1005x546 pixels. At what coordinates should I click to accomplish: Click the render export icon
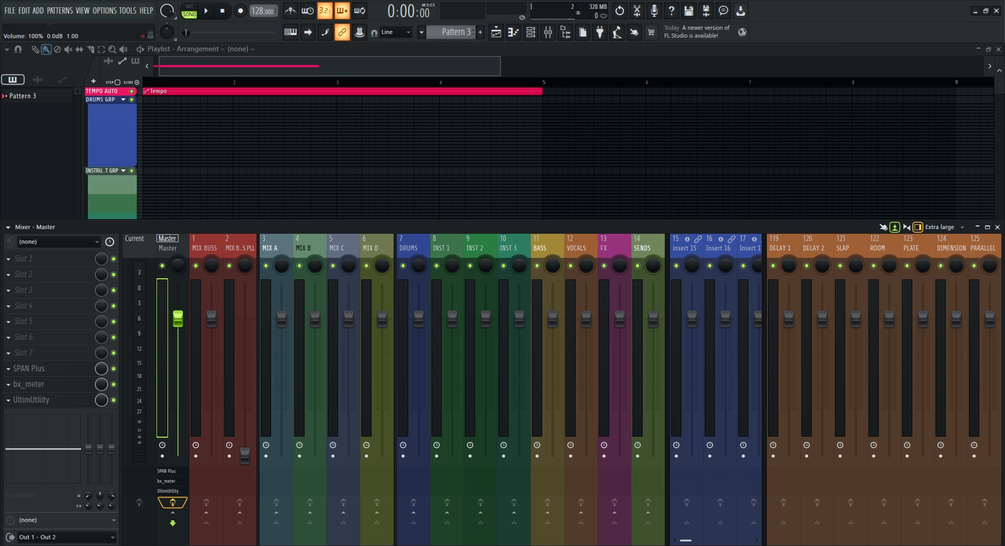(x=706, y=11)
